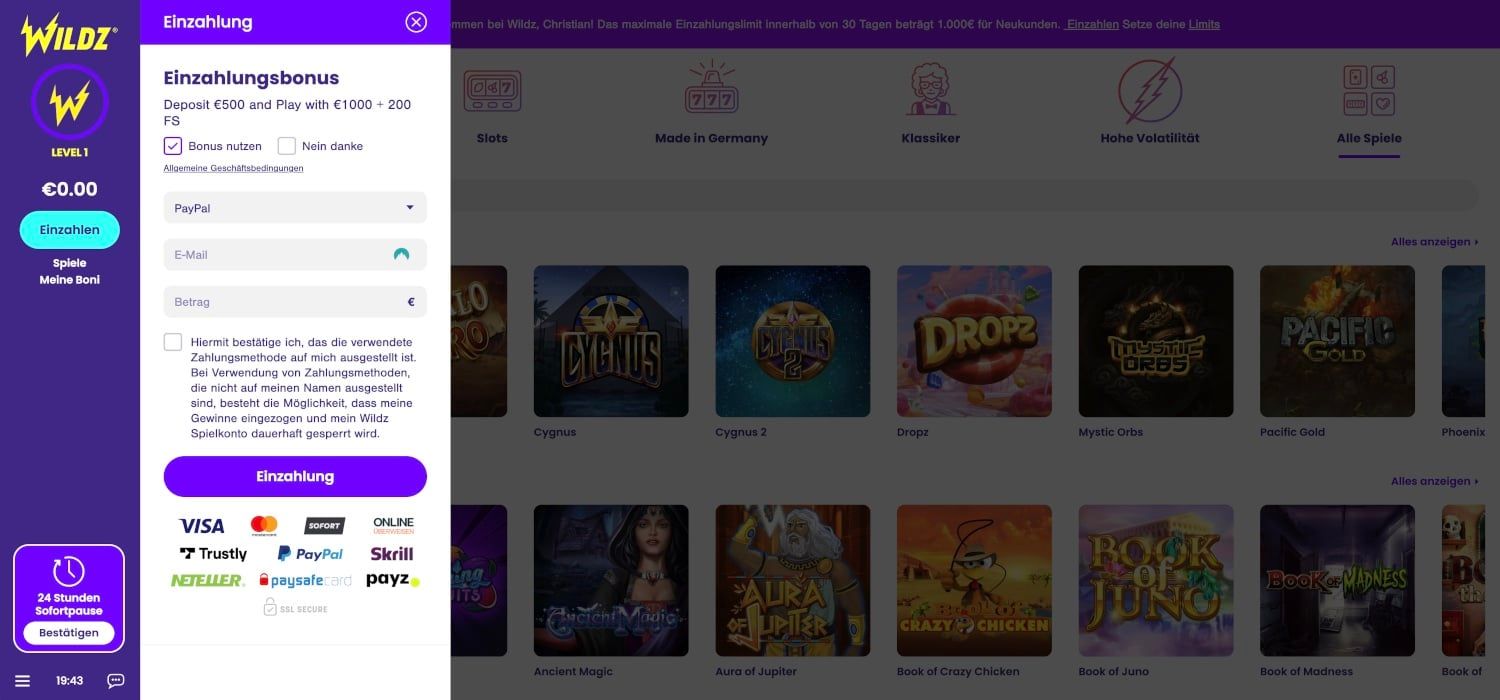Screen dimensions: 1500x700
Task: Click the Skrill payment icon
Action: click(x=391, y=553)
